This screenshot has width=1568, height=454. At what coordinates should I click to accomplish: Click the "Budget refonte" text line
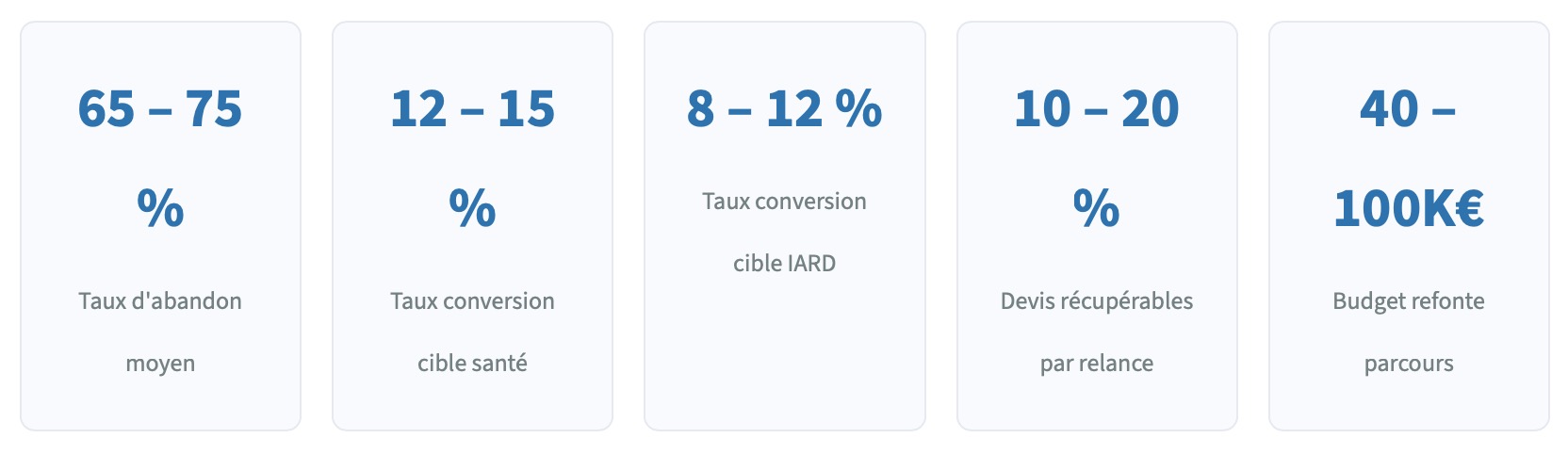coord(1408,301)
